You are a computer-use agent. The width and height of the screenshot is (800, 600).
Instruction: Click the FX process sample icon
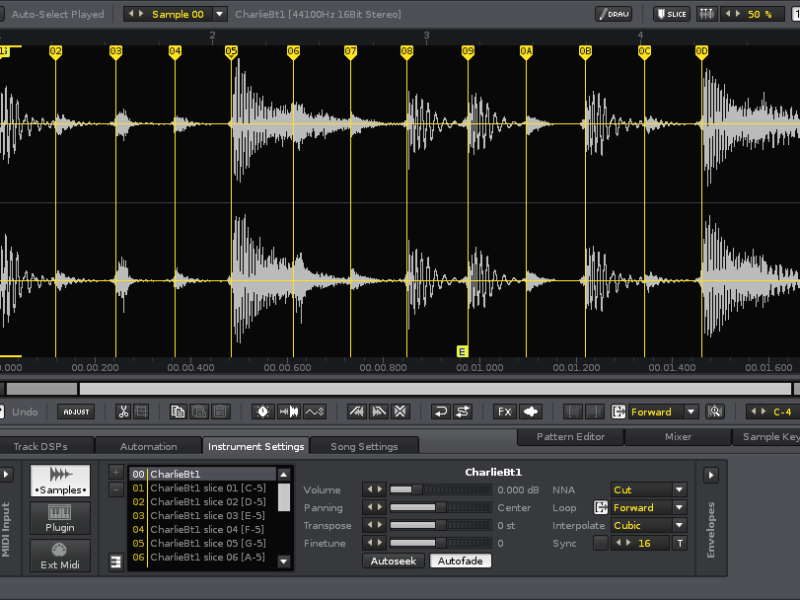click(x=505, y=411)
